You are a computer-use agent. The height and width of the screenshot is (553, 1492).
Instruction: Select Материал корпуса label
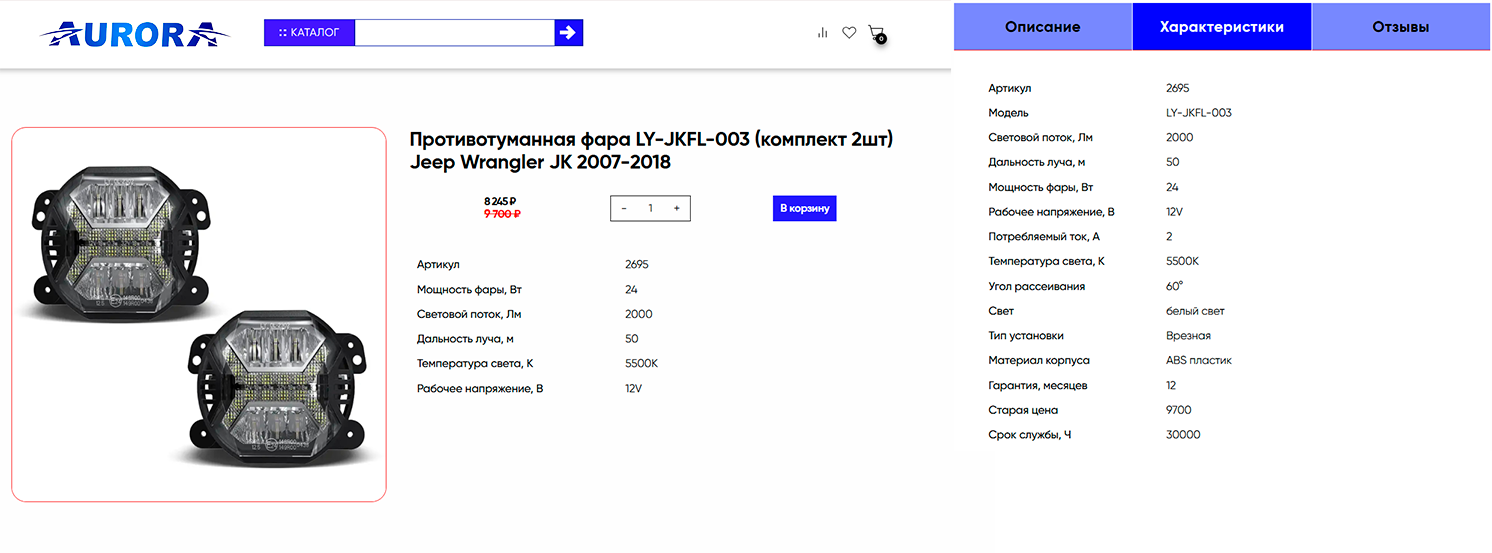[1039, 360]
